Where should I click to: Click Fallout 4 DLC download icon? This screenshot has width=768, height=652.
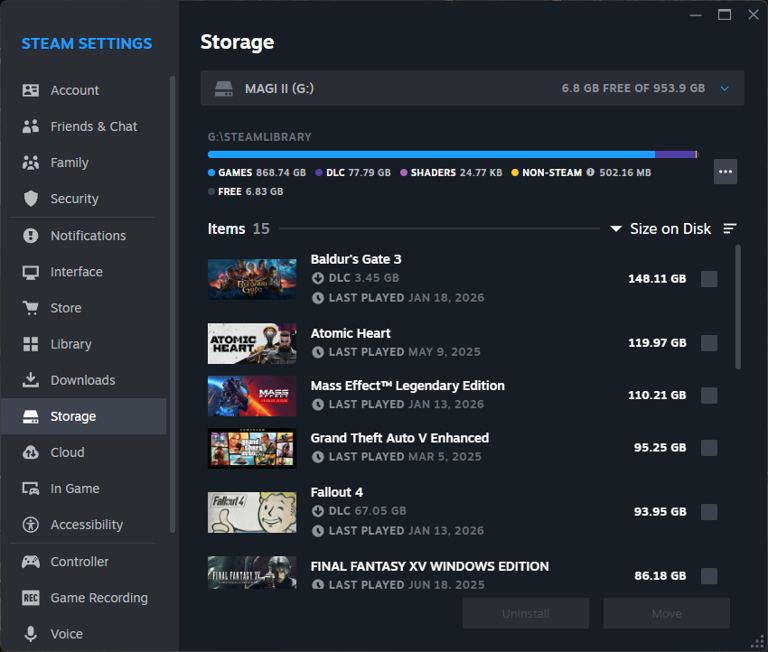(x=318, y=511)
